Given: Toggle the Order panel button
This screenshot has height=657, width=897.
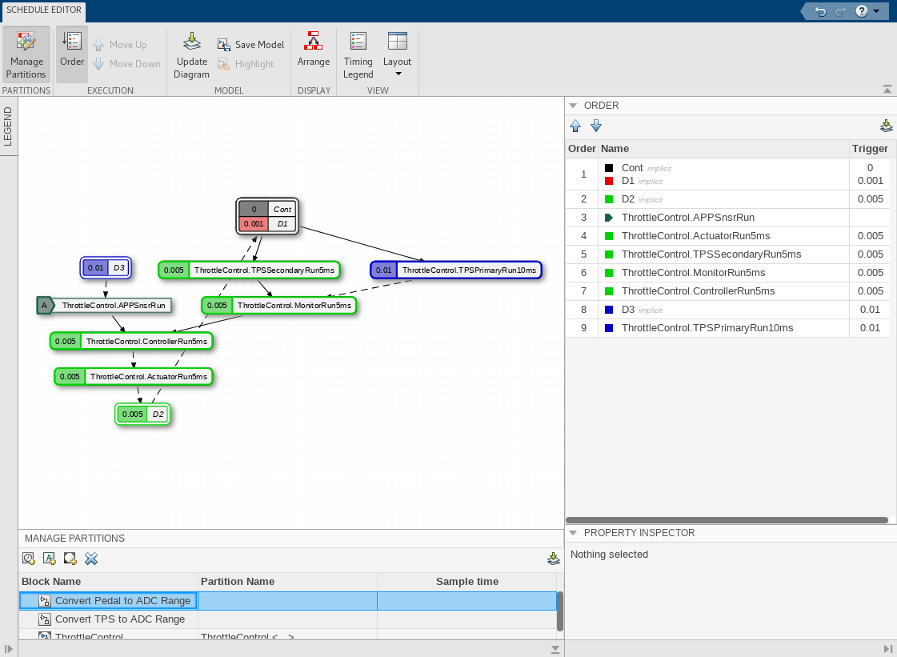Looking at the screenshot, I should coord(72,54).
